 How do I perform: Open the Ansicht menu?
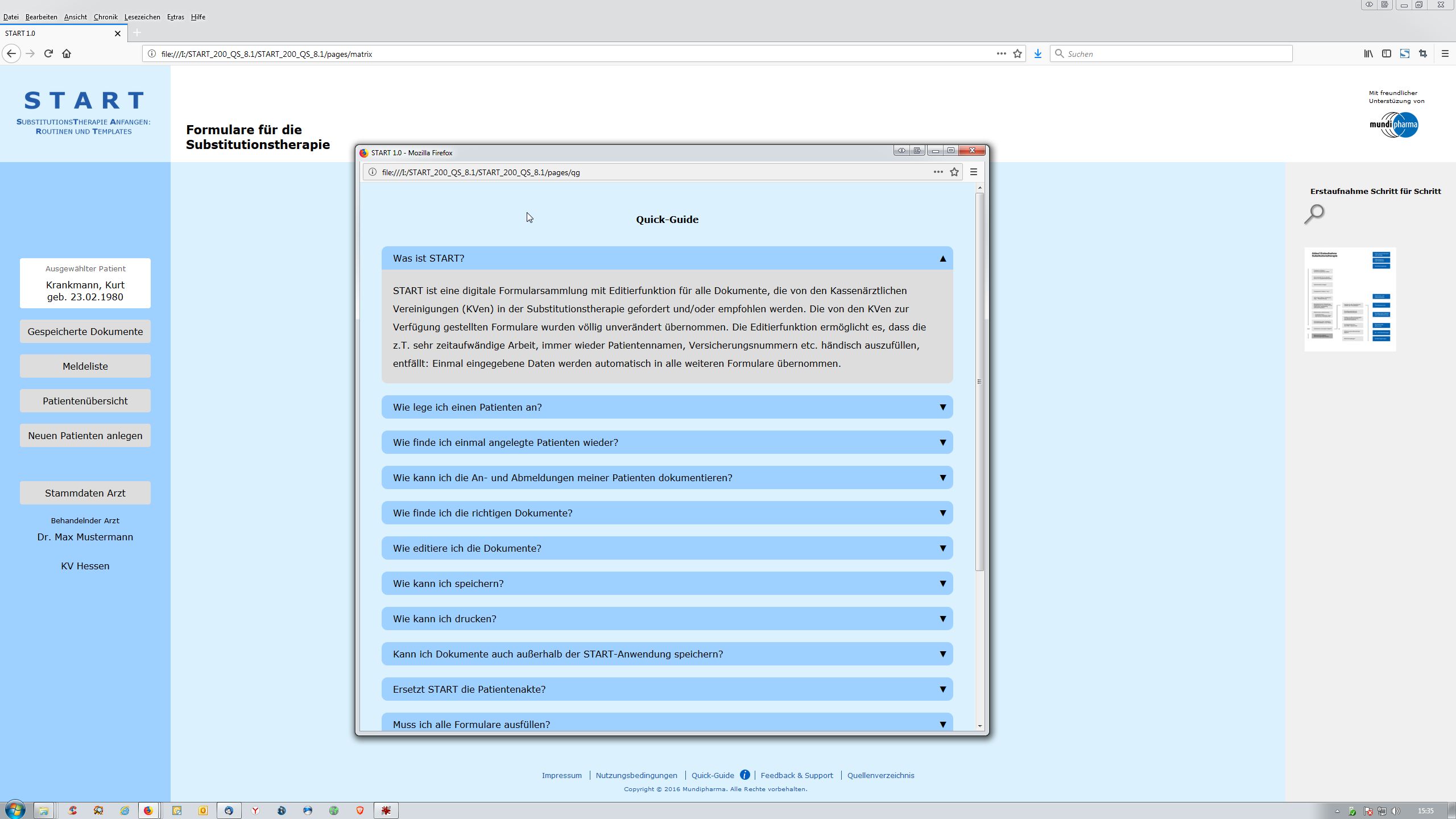click(x=76, y=17)
